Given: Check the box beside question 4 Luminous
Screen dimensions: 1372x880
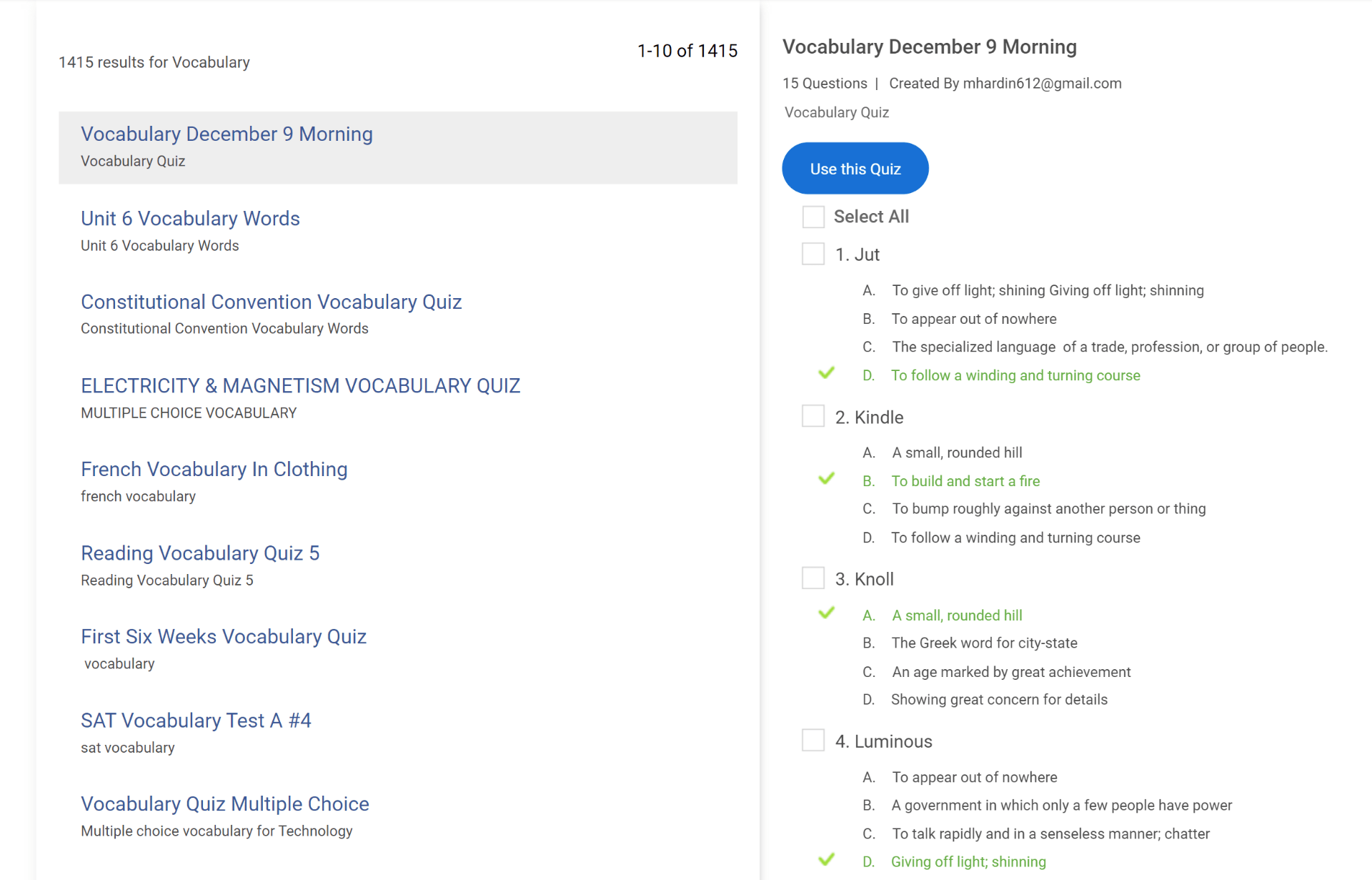Looking at the screenshot, I should pos(813,741).
